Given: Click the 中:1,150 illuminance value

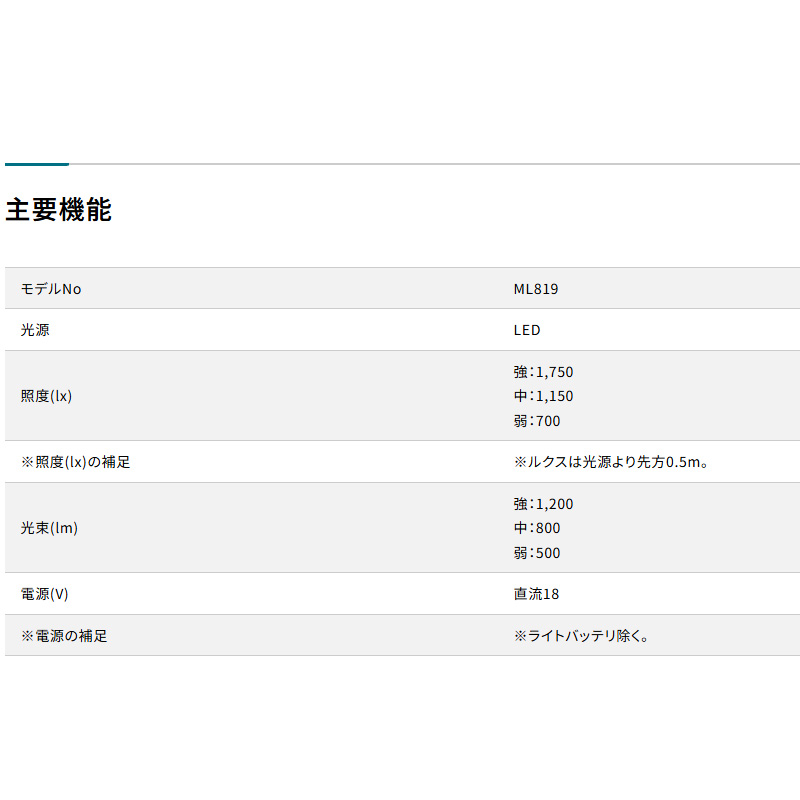Looking at the screenshot, I should pyautogui.click(x=543, y=396).
